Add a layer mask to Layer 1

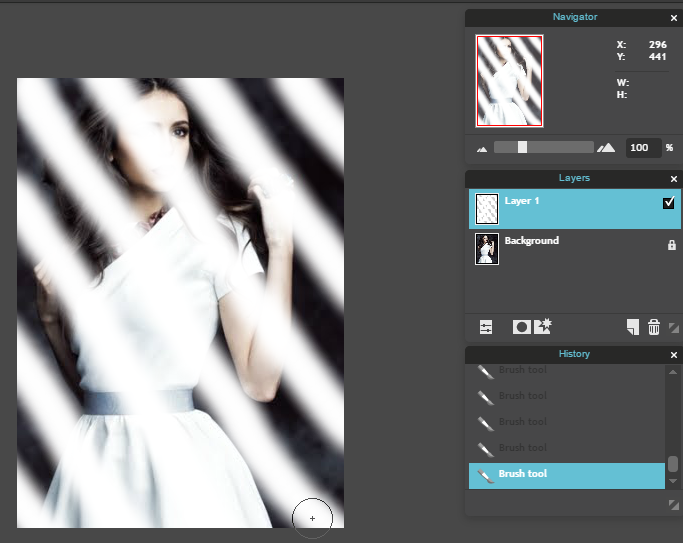pyautogui.click(x=521, y=327)
